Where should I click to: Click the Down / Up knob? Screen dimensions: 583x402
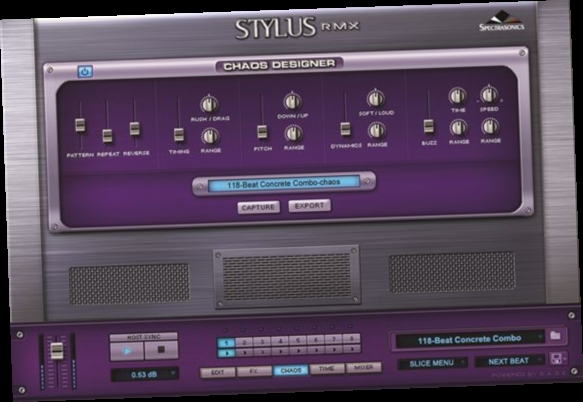(x=293, y=102)
